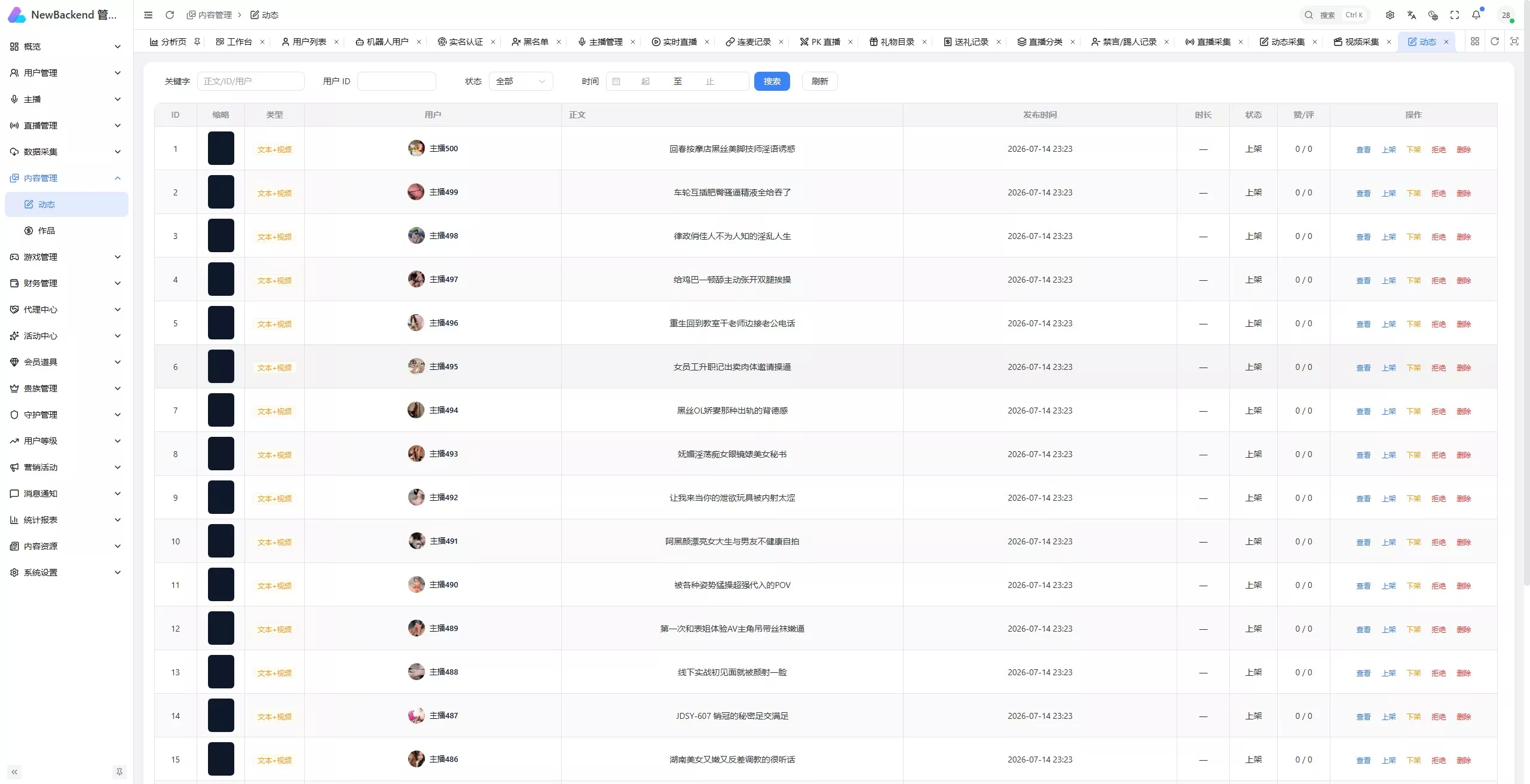The width and height of the screenshot is (1530, 784).
Task: Select the 动态 sidebar item
Action: click(66, 204)
